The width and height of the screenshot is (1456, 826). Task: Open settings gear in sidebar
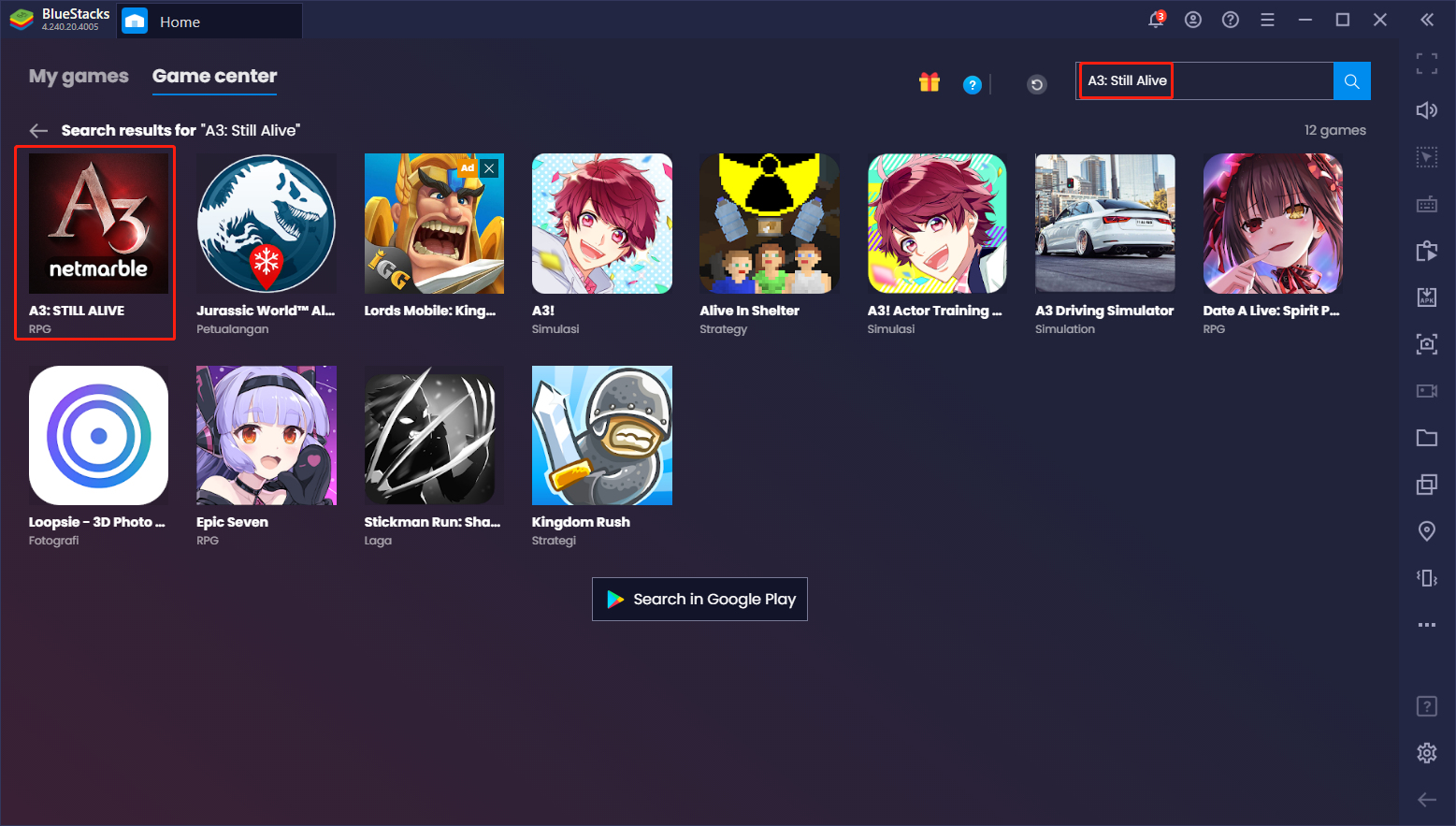point(1427,753)
